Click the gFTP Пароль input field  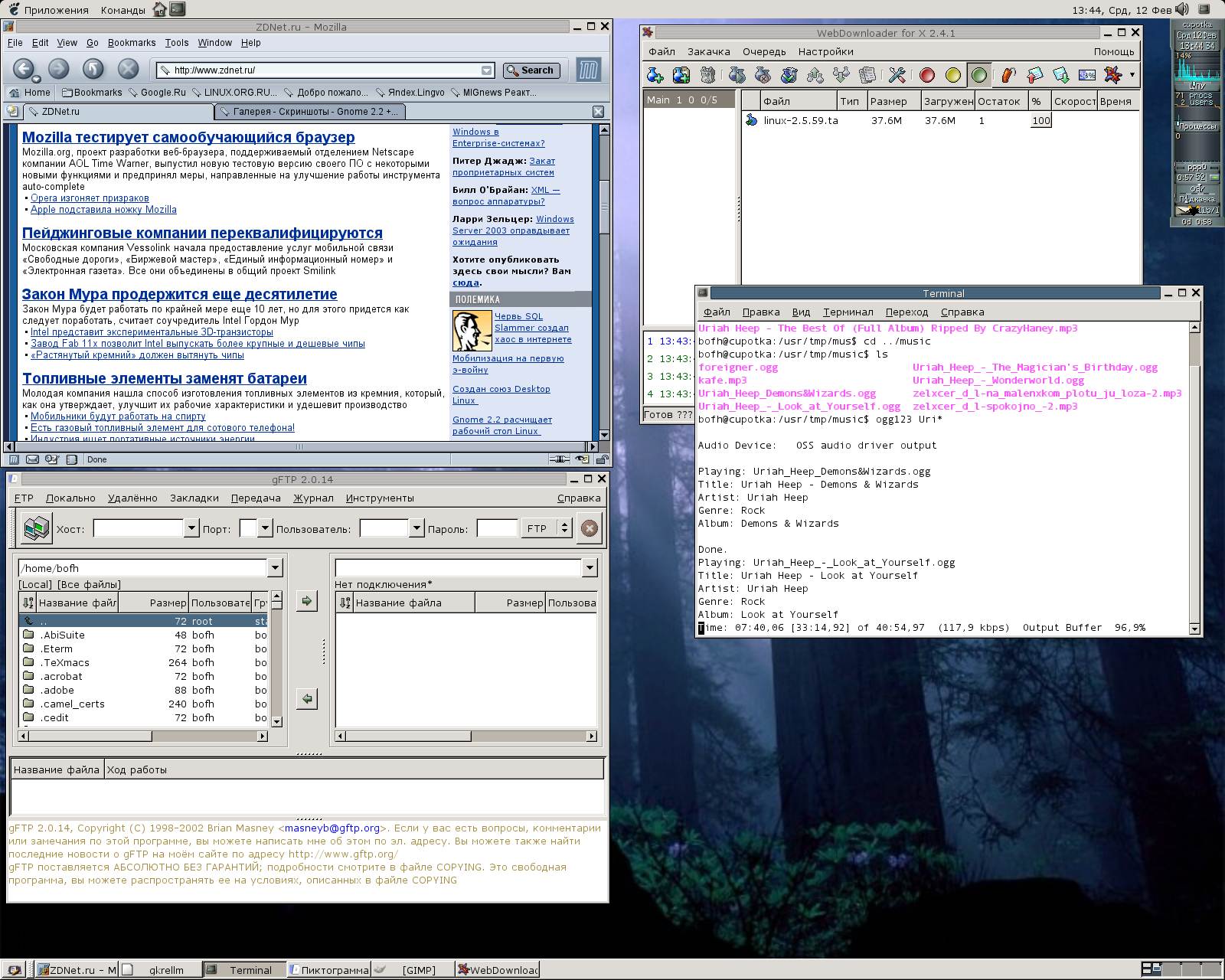click(496, 528)
